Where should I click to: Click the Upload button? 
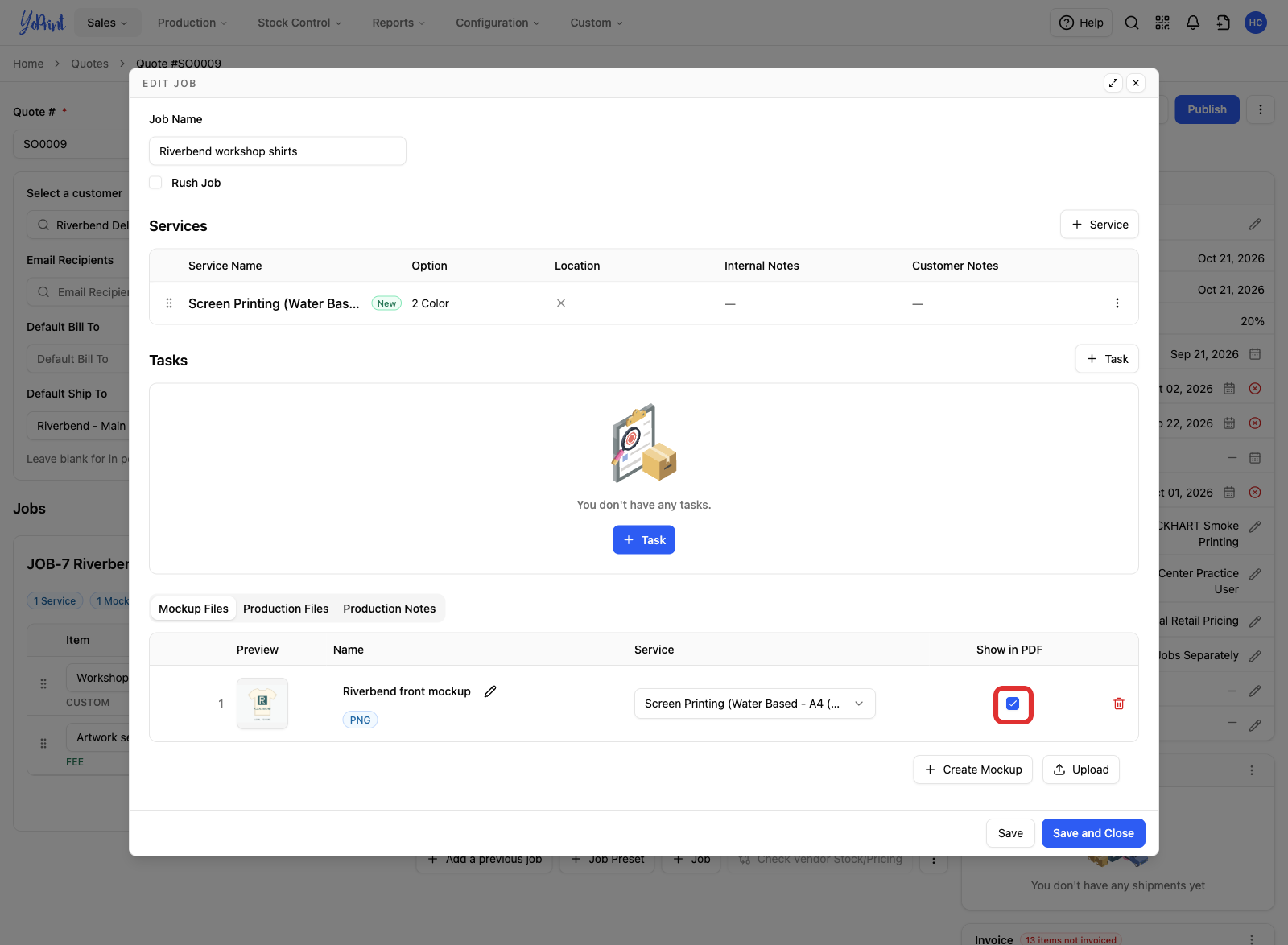[x=1081, y=770]
